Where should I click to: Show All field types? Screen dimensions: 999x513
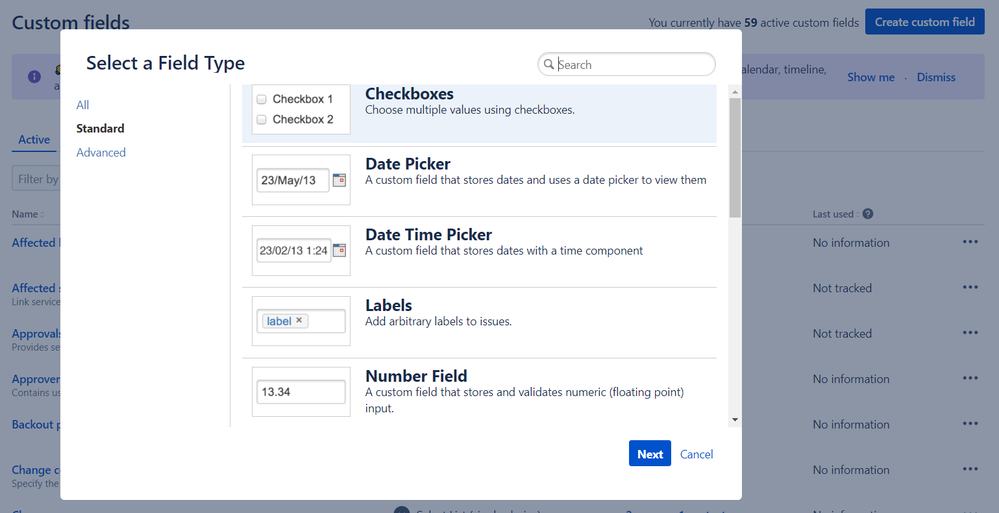click(x=83, y=105)
